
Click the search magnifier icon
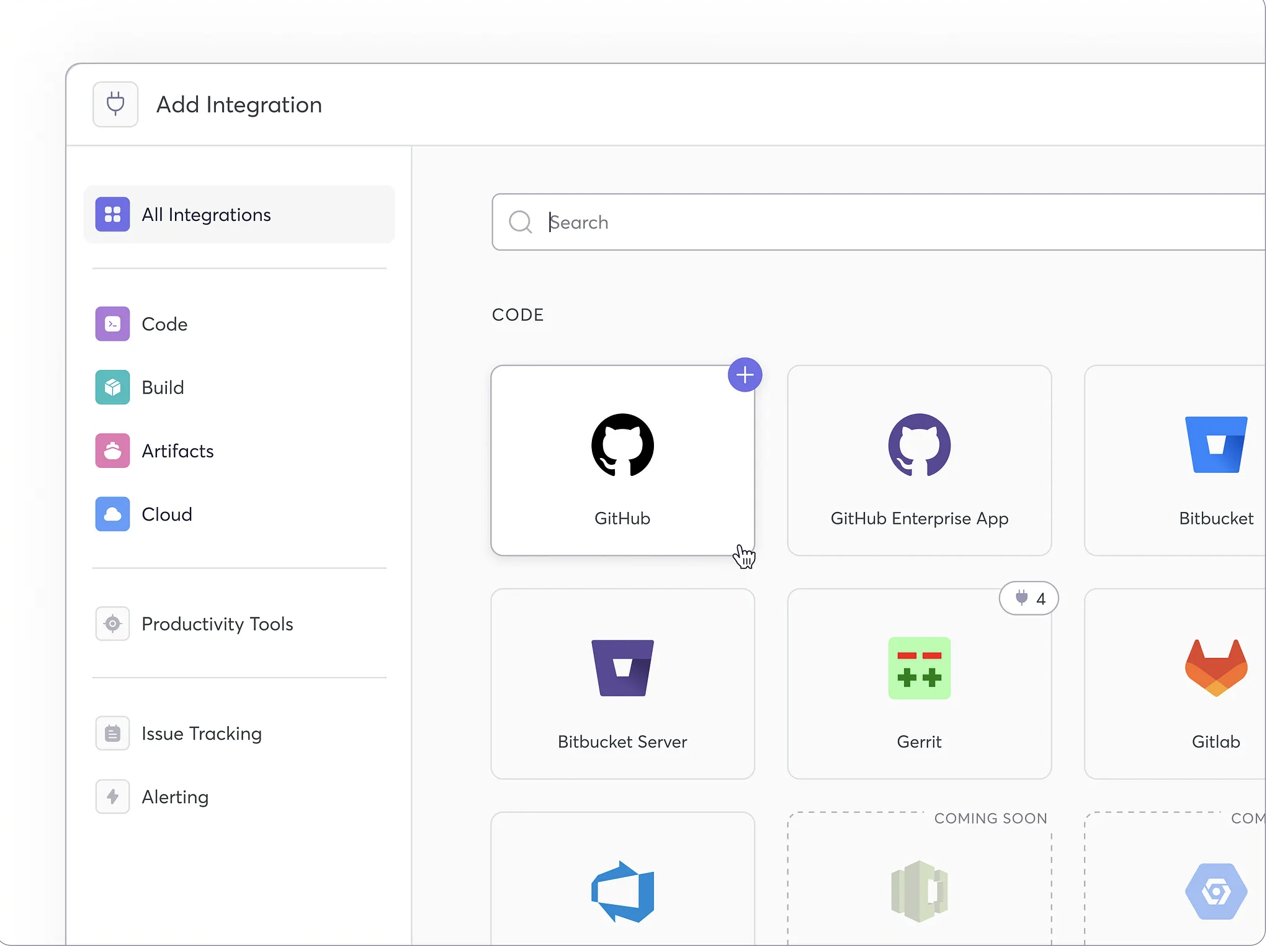click(x=521, y=222)
